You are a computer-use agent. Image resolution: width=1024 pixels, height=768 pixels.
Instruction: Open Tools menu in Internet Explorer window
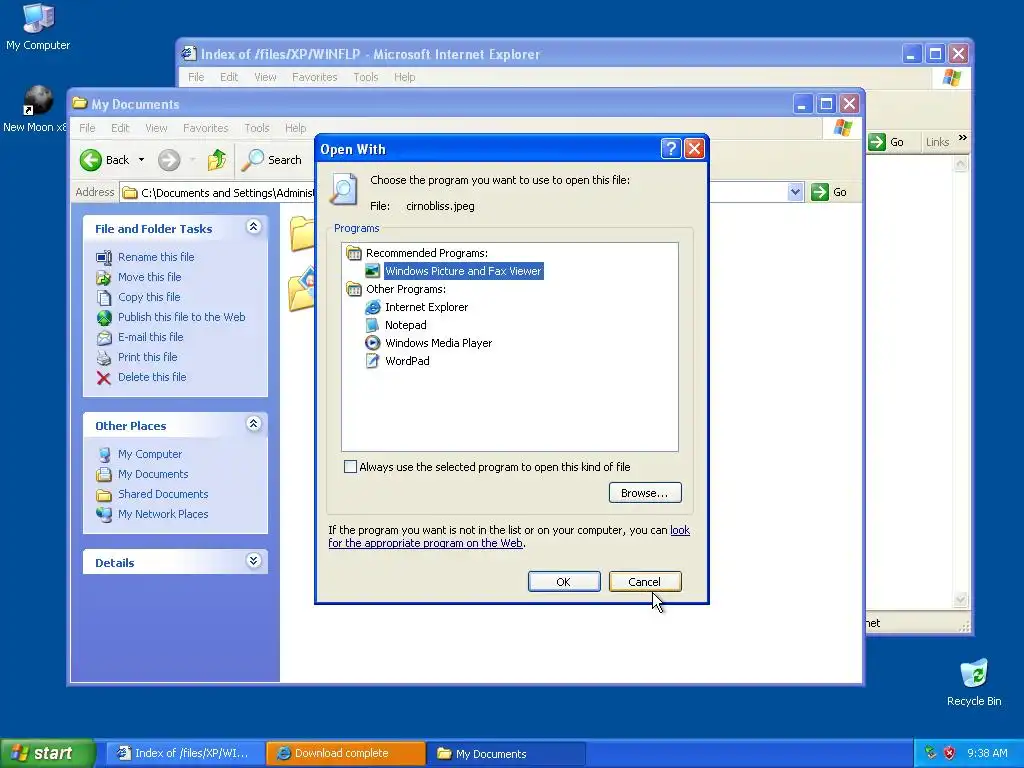pyautogui.click(x=366, y=77)
